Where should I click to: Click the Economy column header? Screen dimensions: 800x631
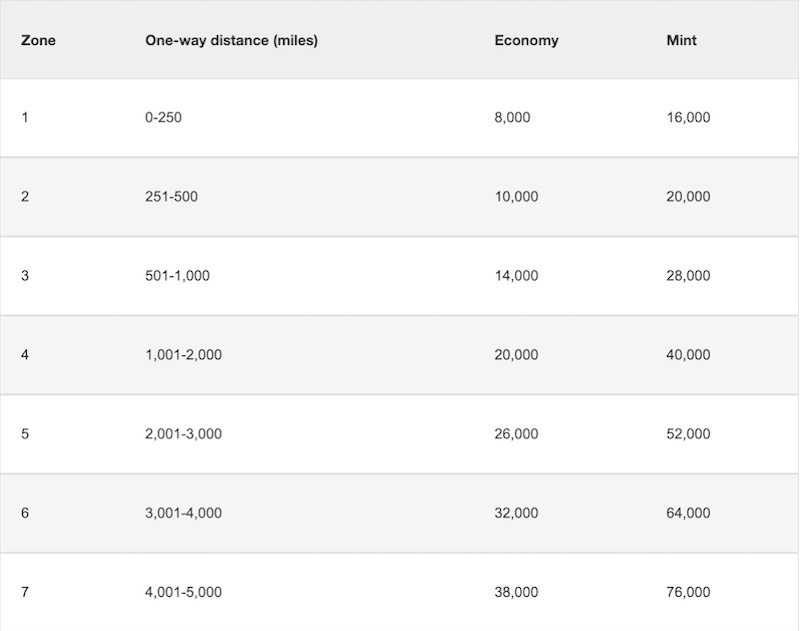tap(526, 40)
